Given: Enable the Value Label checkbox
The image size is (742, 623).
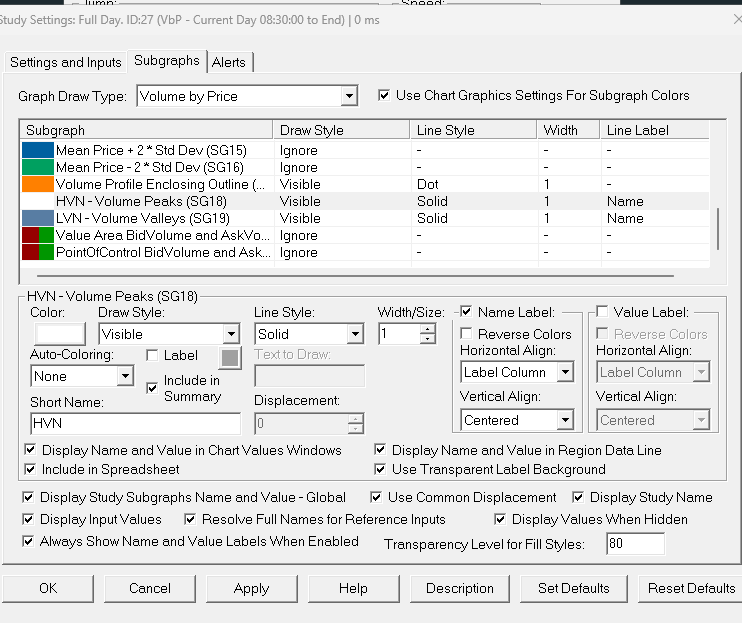Looking at the screenshot, I should point(603,312).
